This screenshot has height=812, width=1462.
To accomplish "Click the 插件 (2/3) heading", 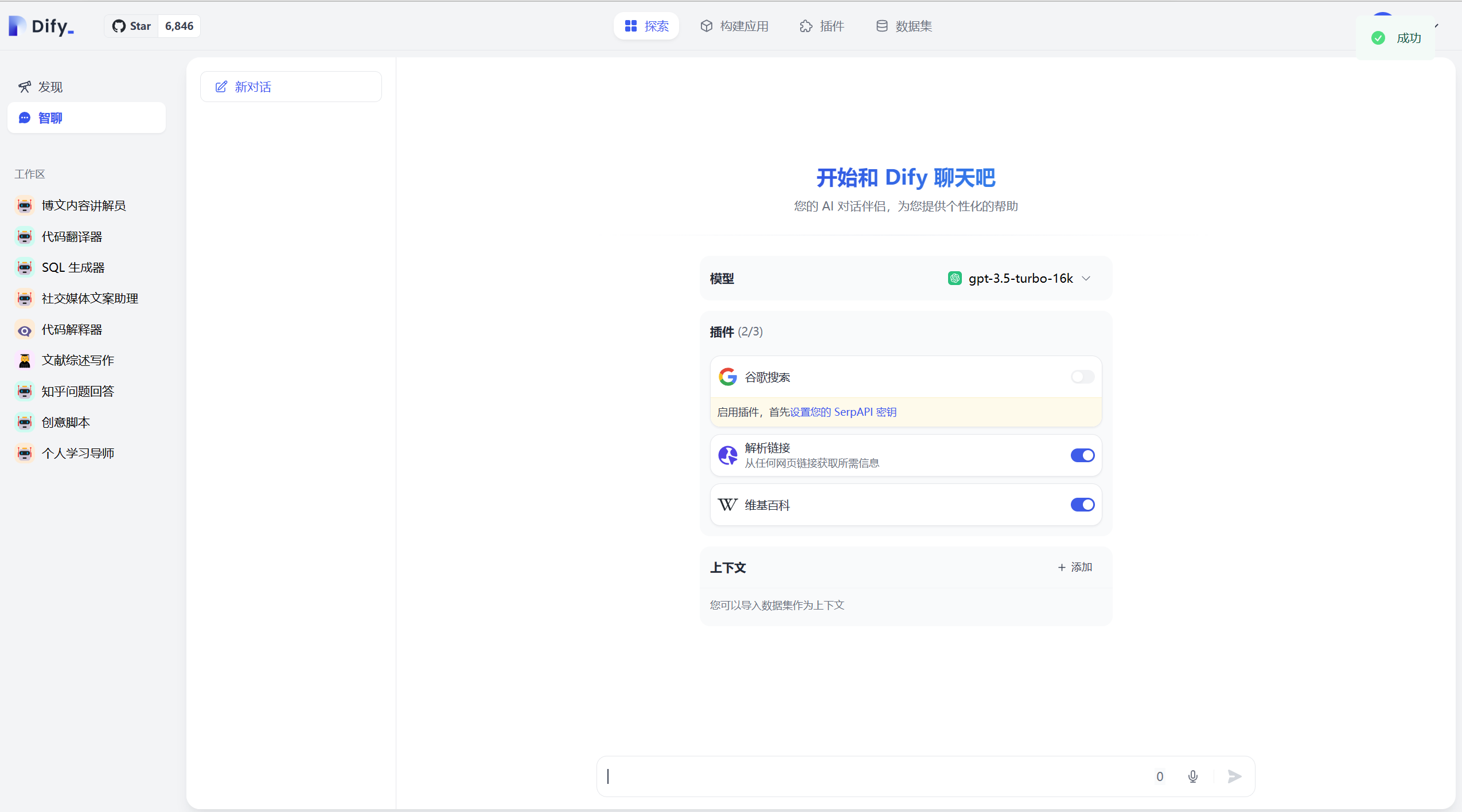I will pyautogui.click(x=736, y=331).
